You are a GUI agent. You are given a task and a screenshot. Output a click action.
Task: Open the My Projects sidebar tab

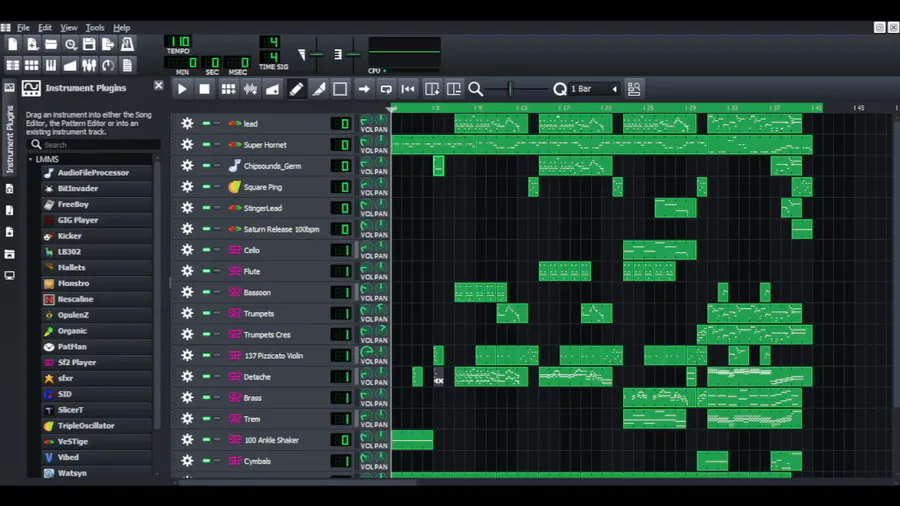9,189
